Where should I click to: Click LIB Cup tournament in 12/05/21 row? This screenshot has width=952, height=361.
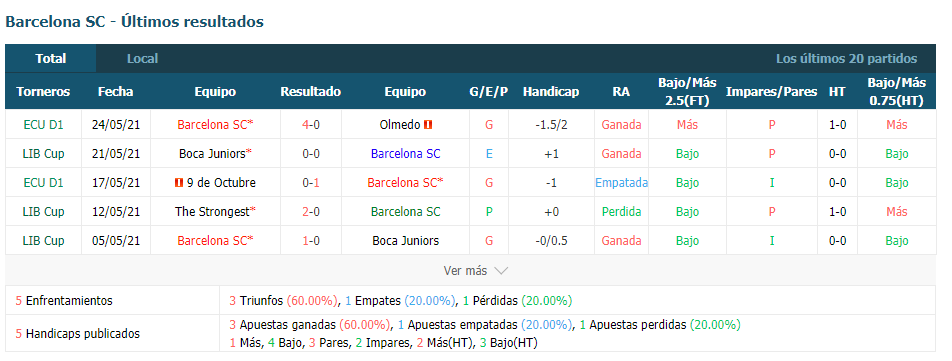43,212
